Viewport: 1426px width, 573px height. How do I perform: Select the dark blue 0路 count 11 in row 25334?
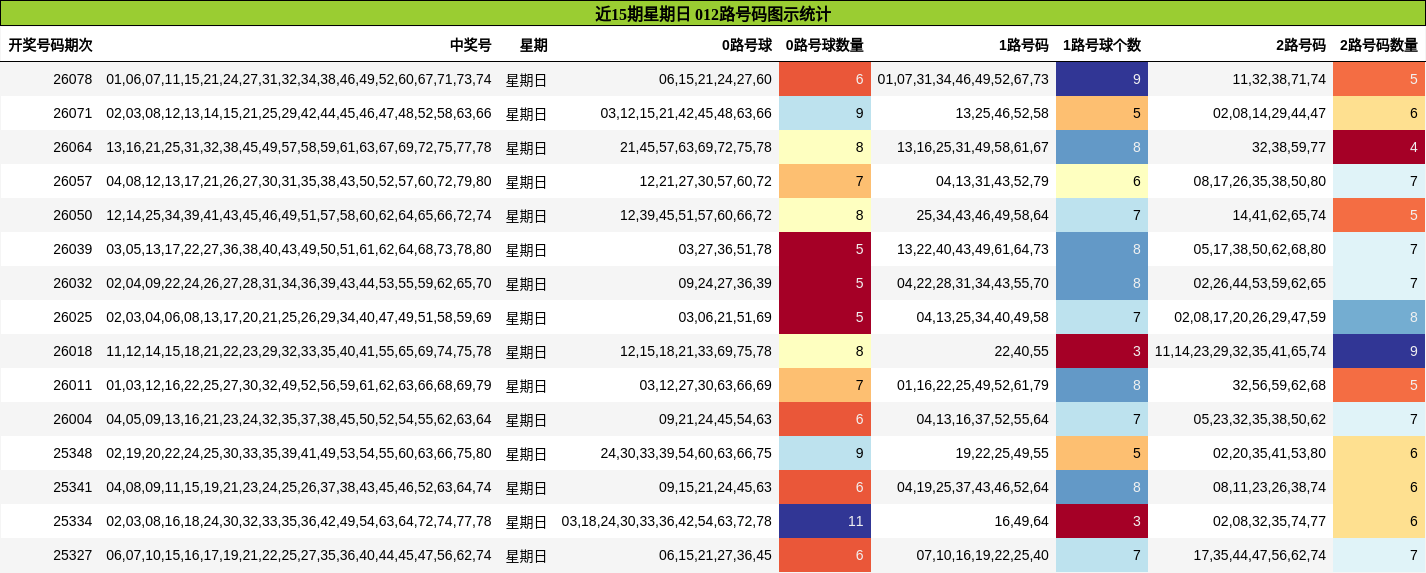pos(825,521)
